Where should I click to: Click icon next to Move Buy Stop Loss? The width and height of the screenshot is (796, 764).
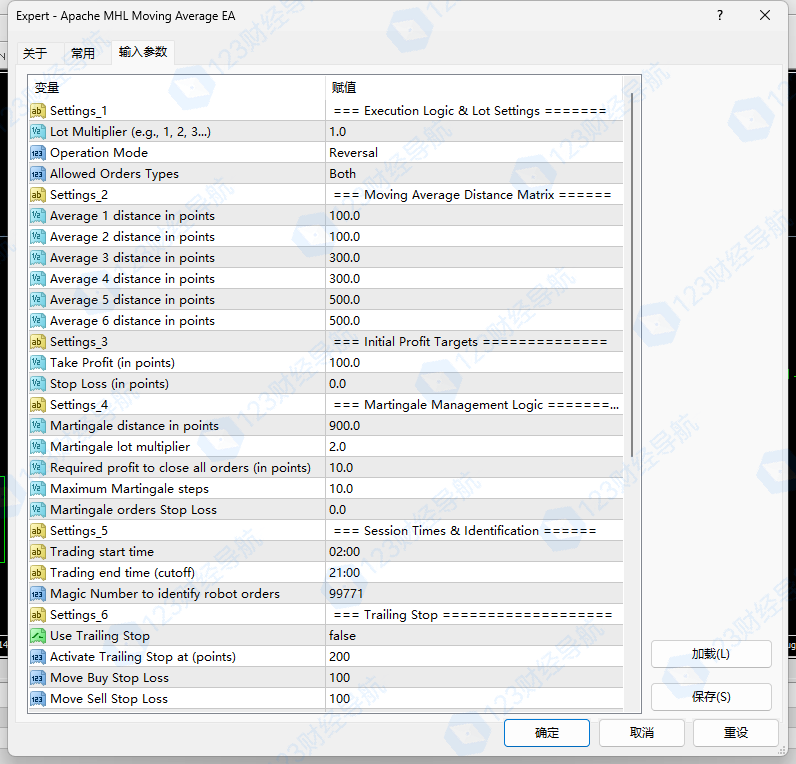(38, 678)
